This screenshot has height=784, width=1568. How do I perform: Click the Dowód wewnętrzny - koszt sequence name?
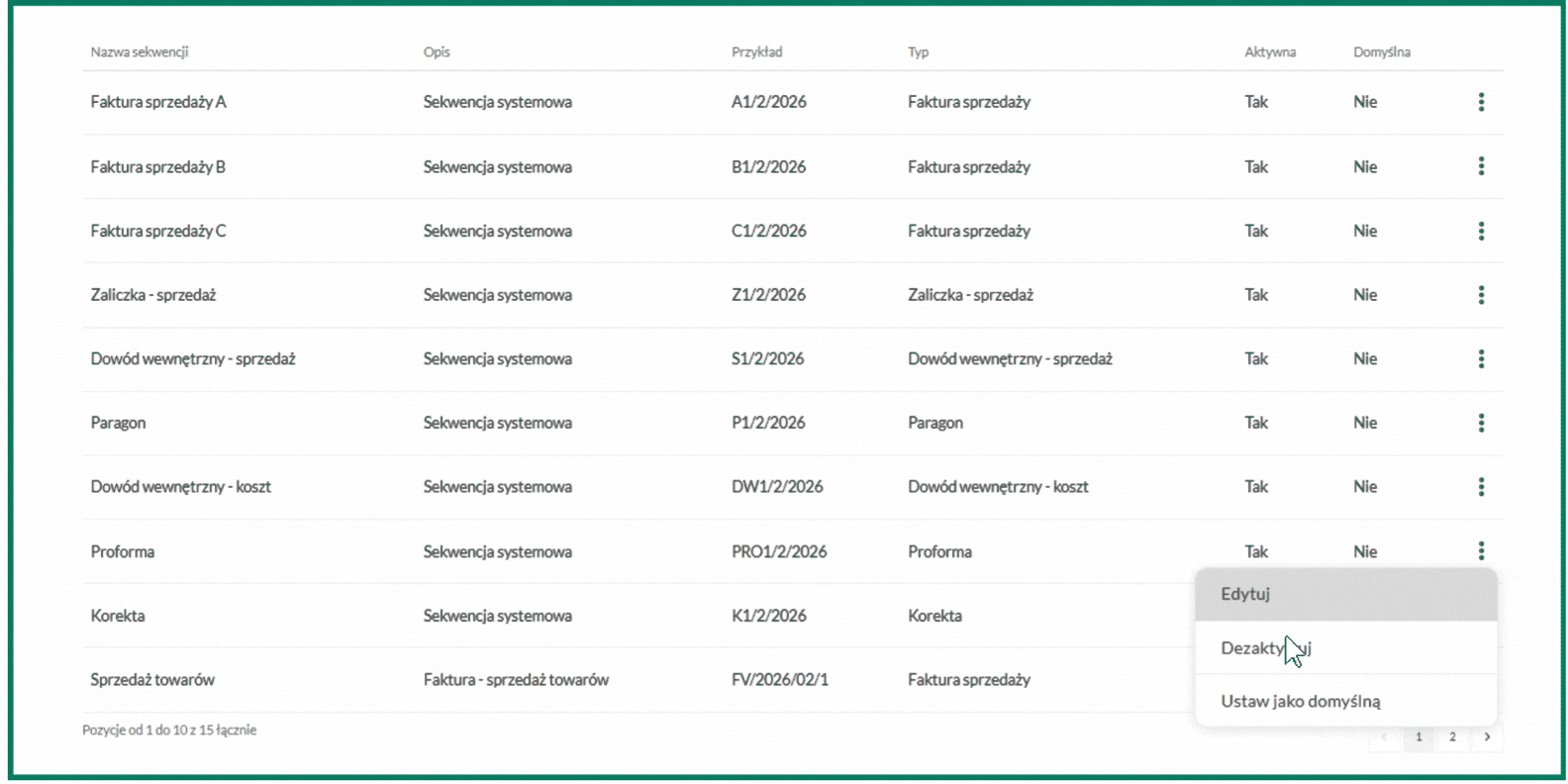180,486
